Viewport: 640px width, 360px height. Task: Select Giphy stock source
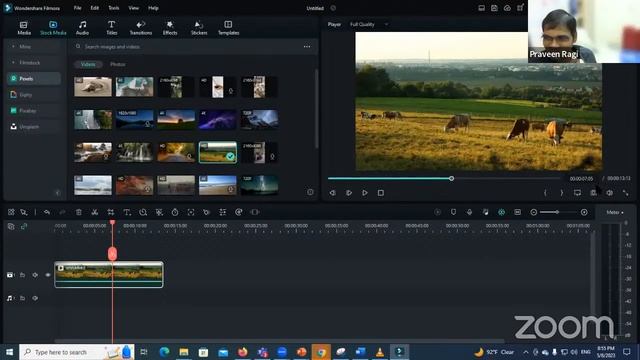pos(33,95)
